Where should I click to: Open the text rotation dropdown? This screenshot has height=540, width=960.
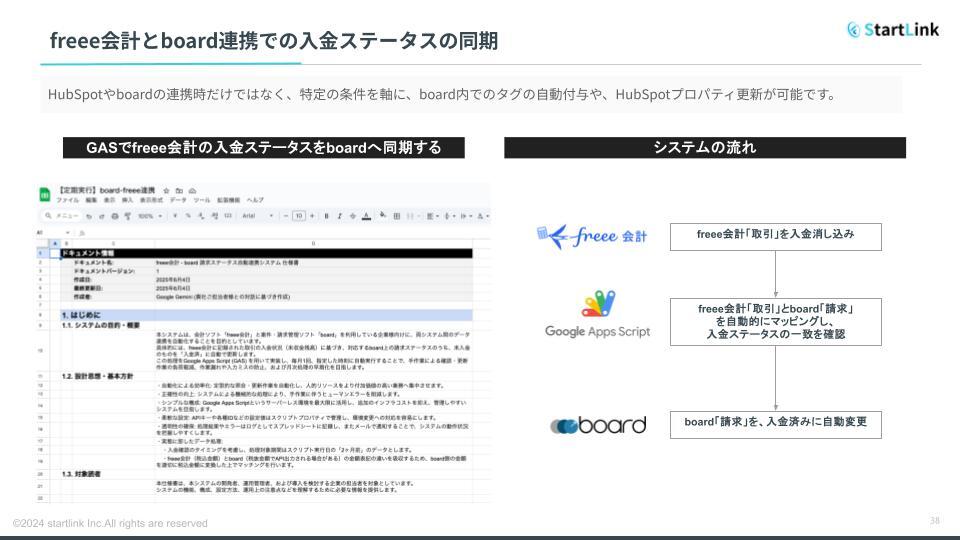point(483,216)
